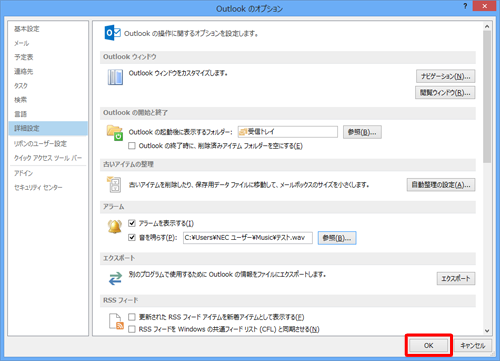Toggle the 音を鳴らす checkbox
The height and width of the screenshot is (361, 500).
(x=132, y=237)
